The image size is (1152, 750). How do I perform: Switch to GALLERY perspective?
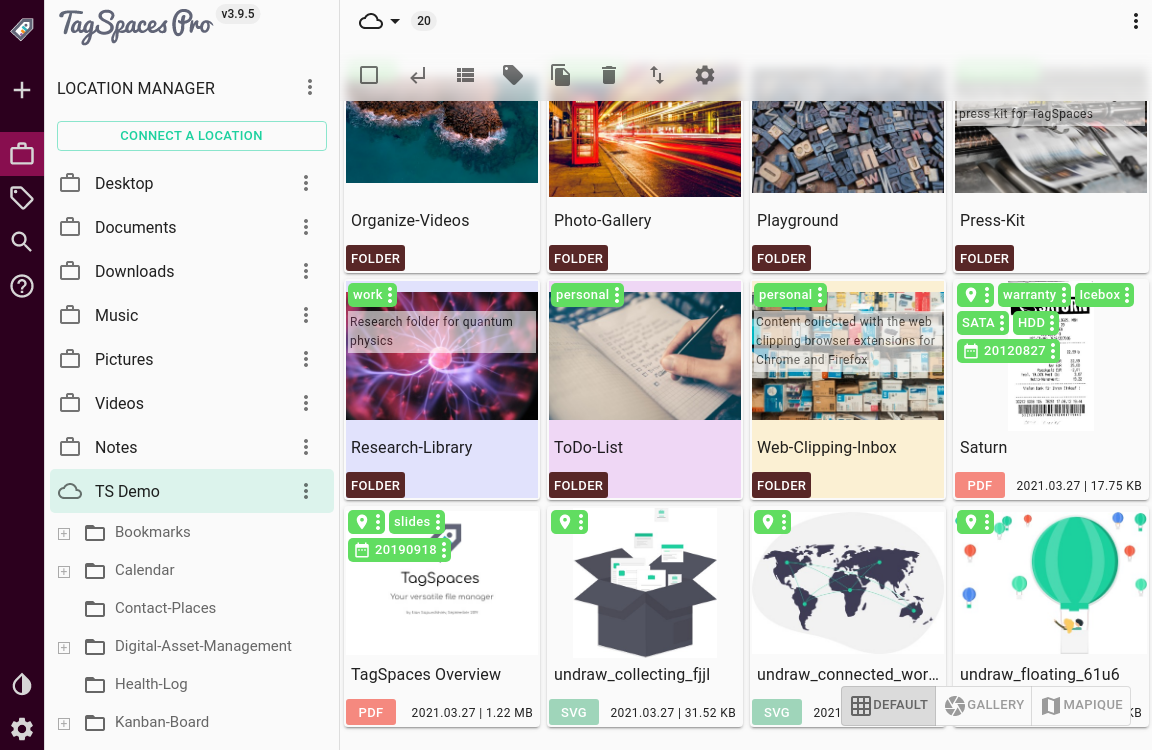point(984,705)
